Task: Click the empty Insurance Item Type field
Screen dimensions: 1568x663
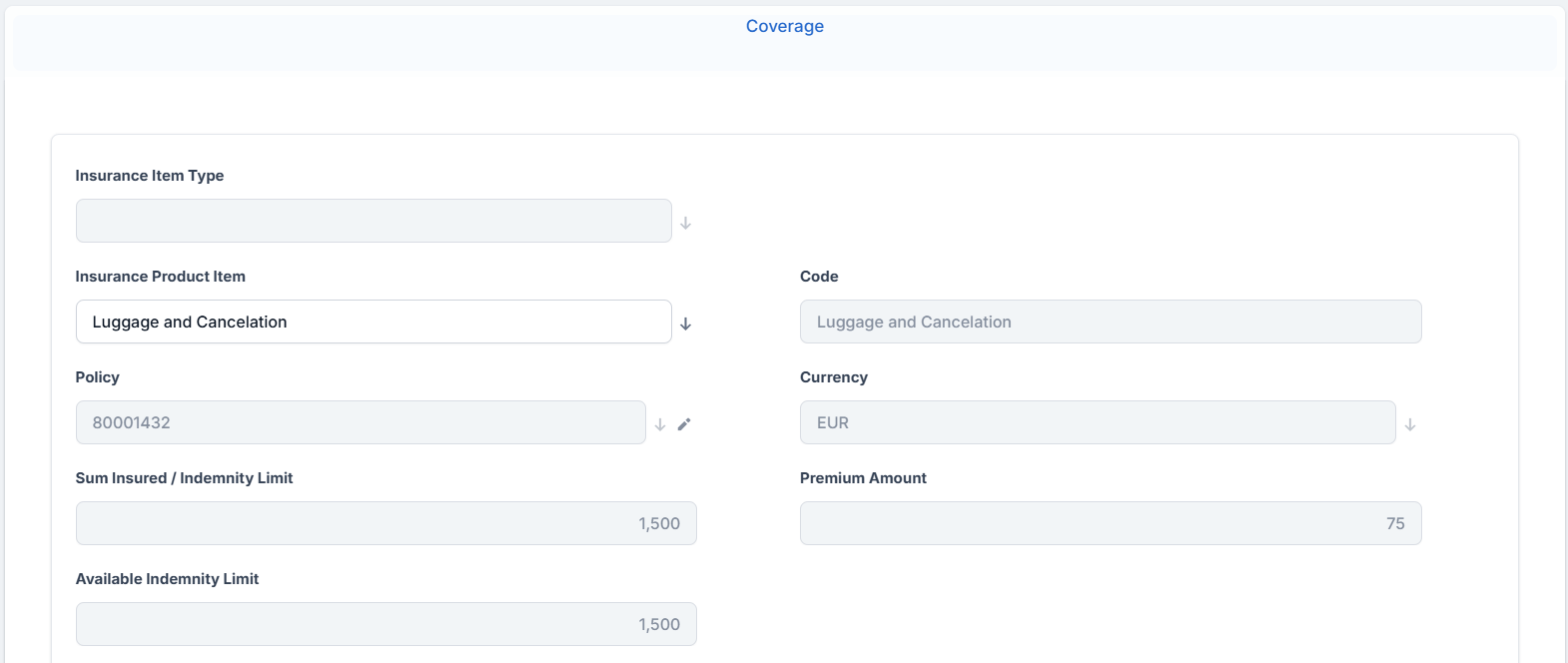Action: pos(374,221)
